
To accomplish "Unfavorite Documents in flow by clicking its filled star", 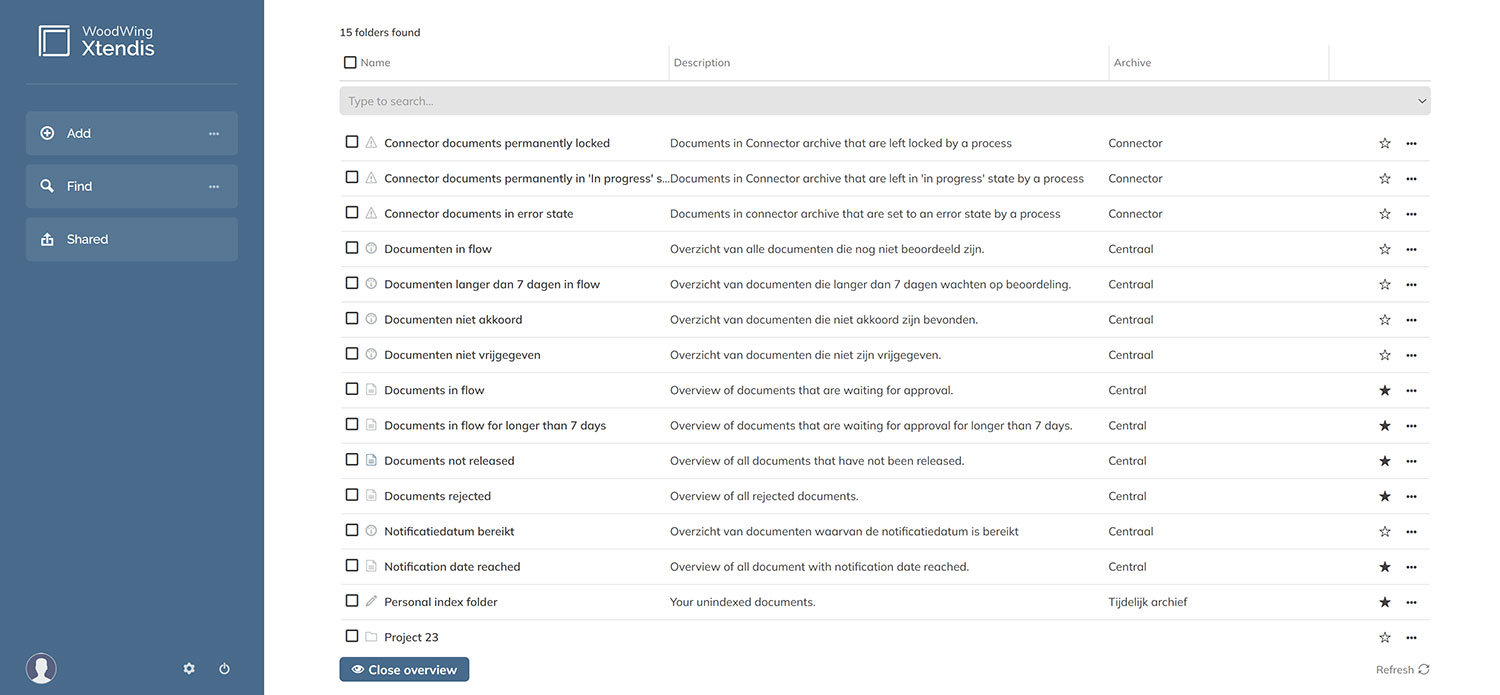I will [1384, 389].
